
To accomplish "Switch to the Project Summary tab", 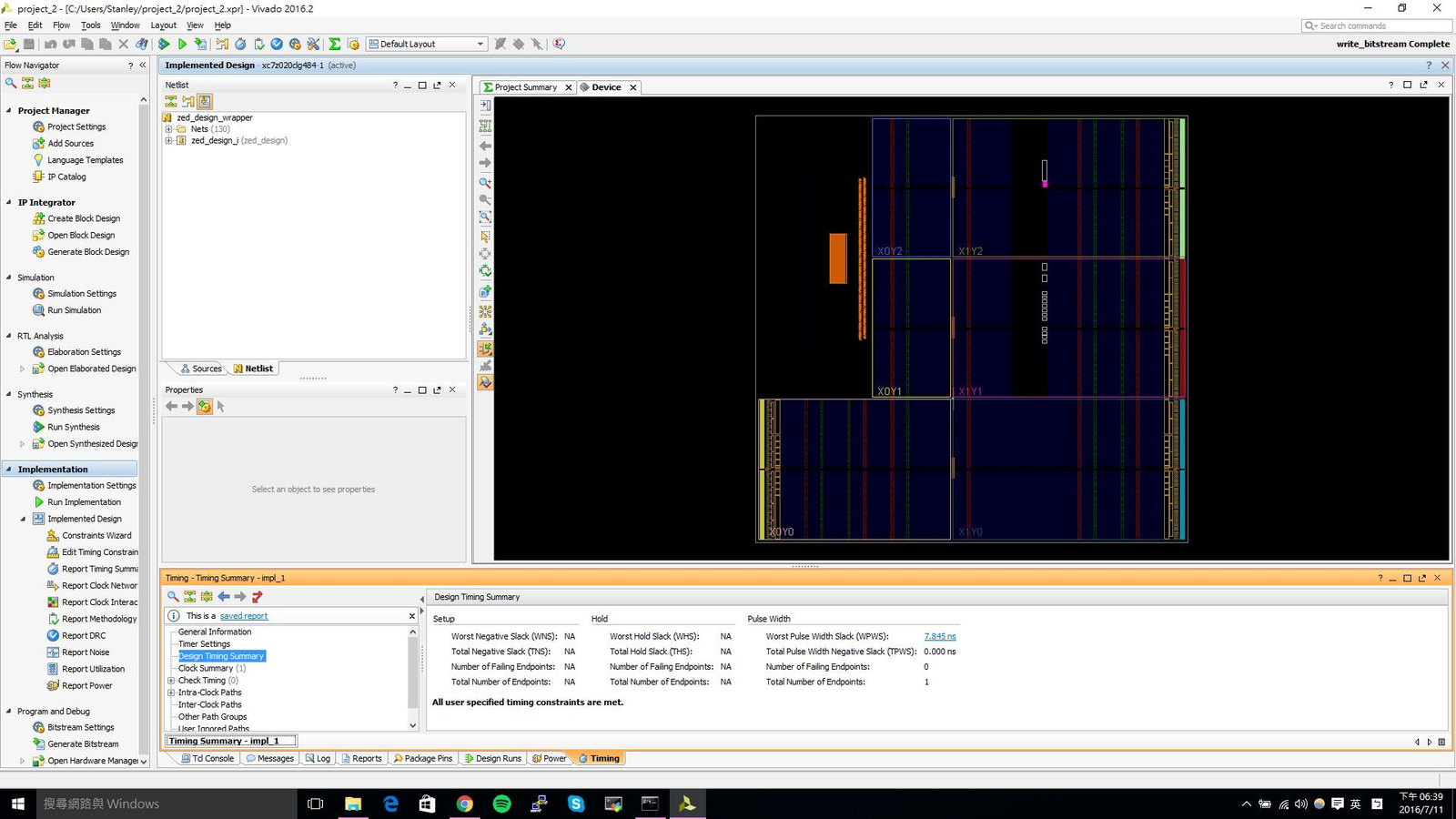I will point(526,87).
